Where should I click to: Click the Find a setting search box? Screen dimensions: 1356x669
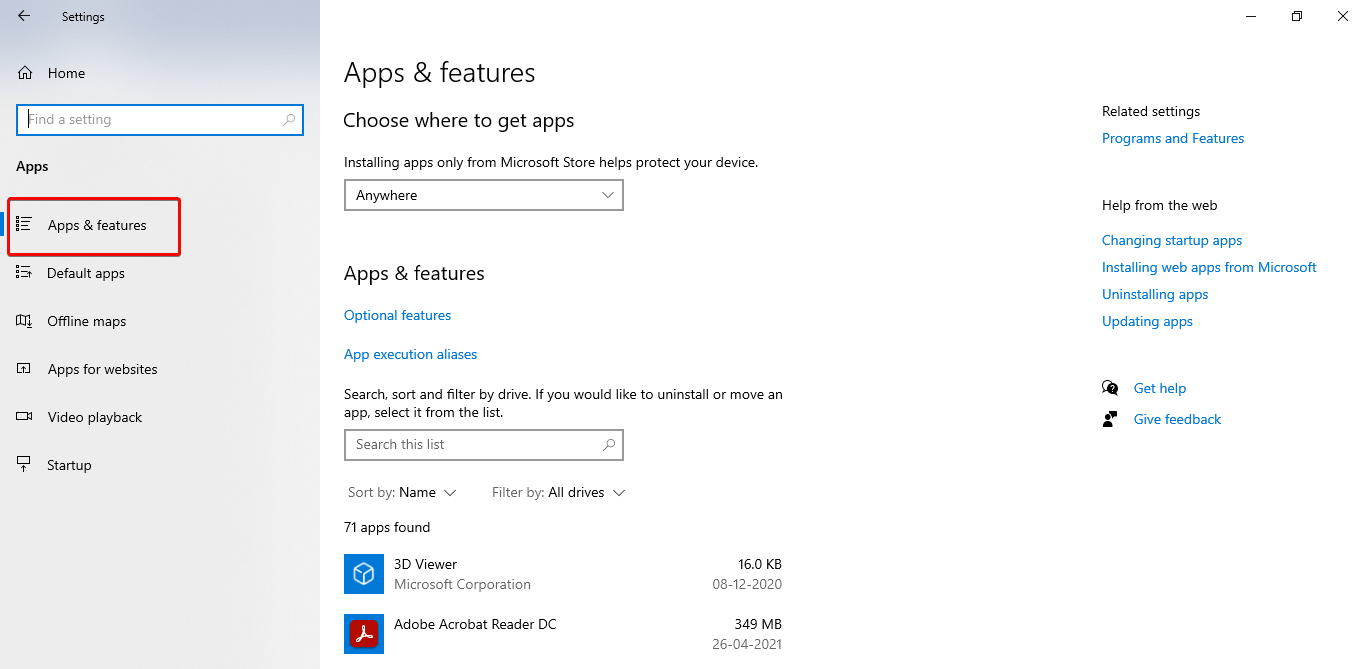pyautogui.click(x=160, y=119)
